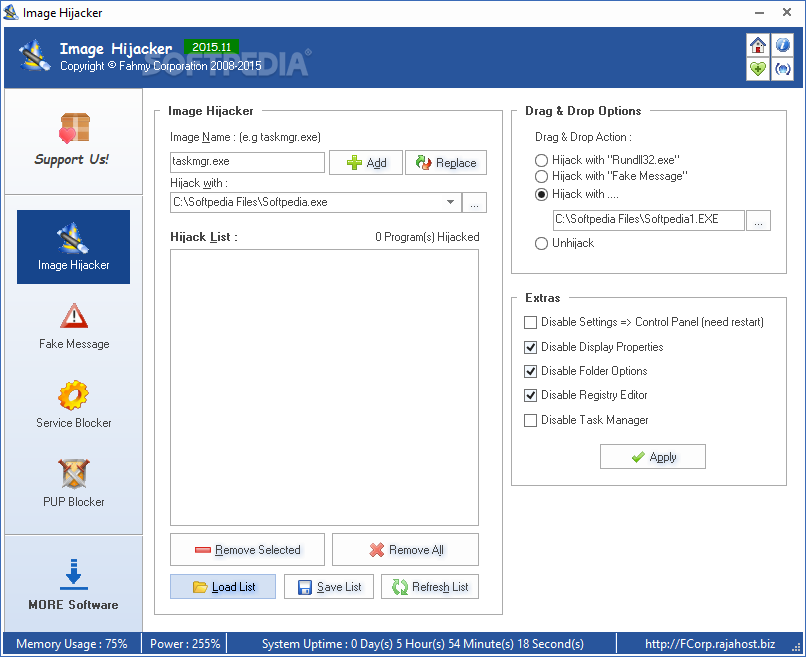Click the 2015.11 version badge
806x657 pixels.
(211, 47)
